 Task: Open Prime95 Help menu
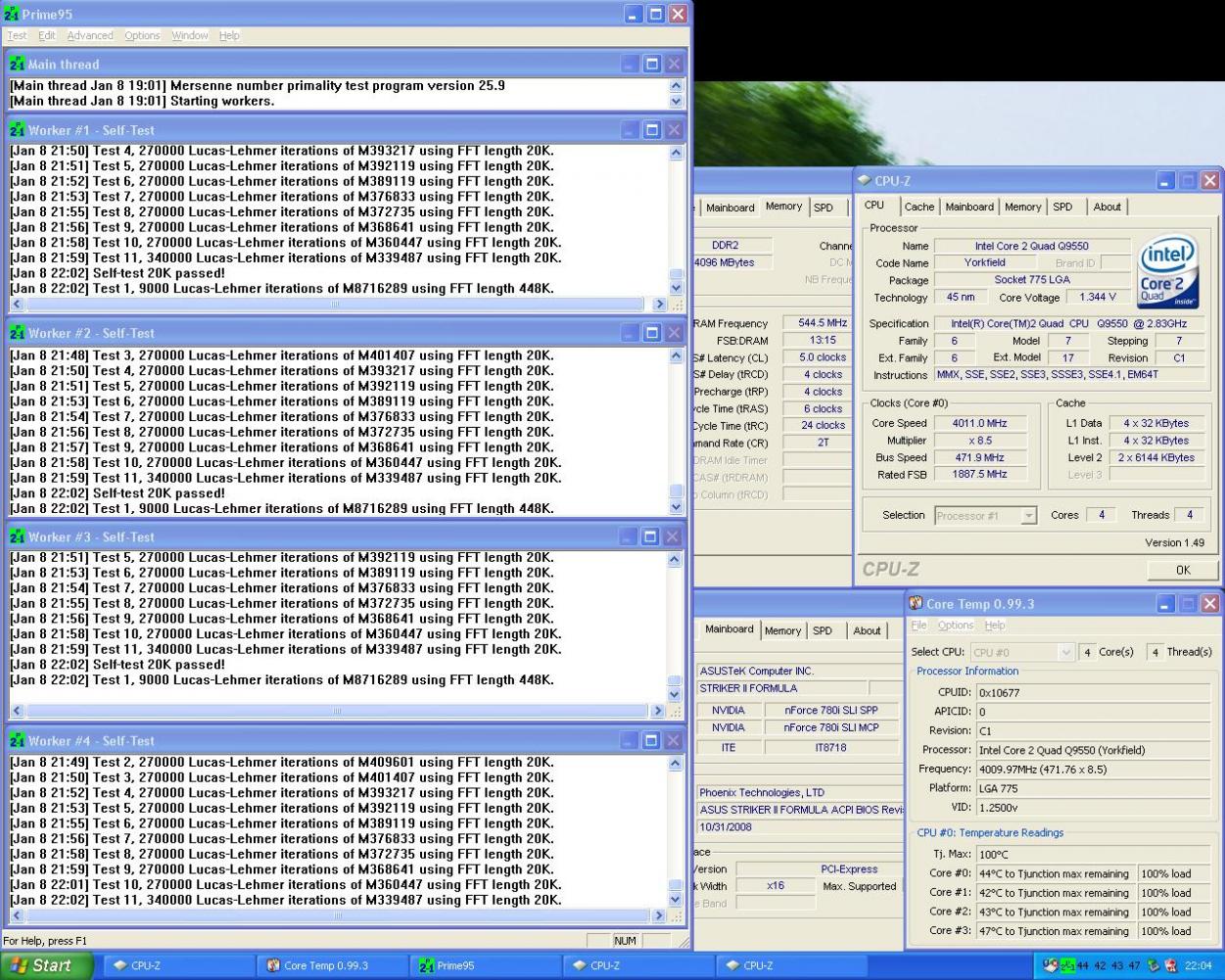[x=229, y=35]
